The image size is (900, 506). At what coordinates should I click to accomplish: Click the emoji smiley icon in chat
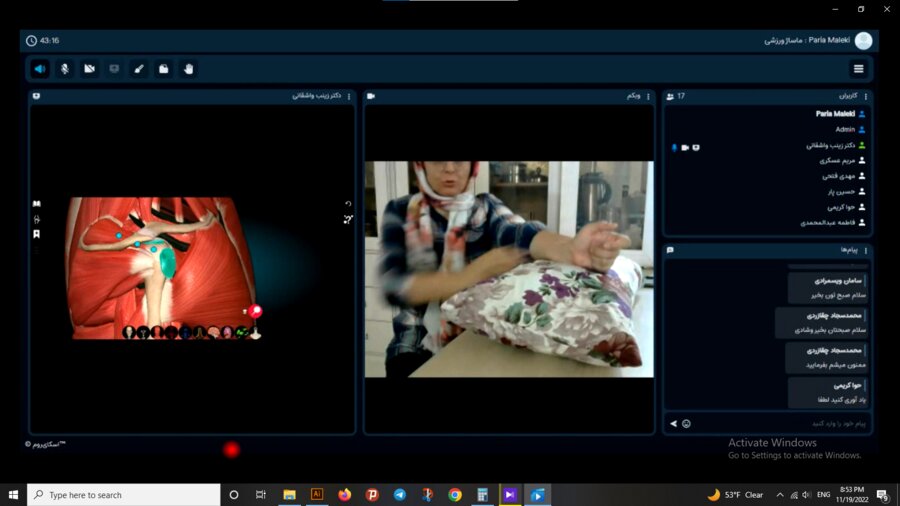pyautogui.click(x=686, y=424)
